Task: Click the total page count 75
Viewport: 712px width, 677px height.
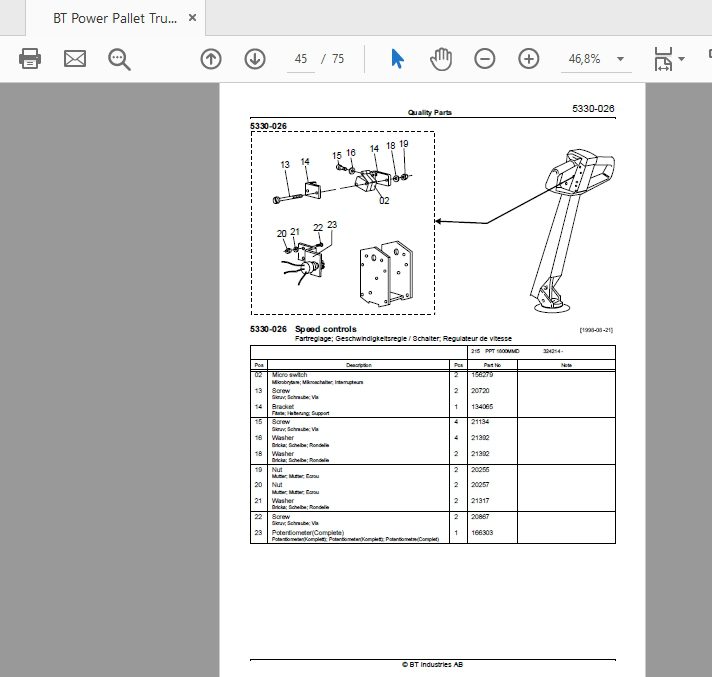Action: point(338,59)
